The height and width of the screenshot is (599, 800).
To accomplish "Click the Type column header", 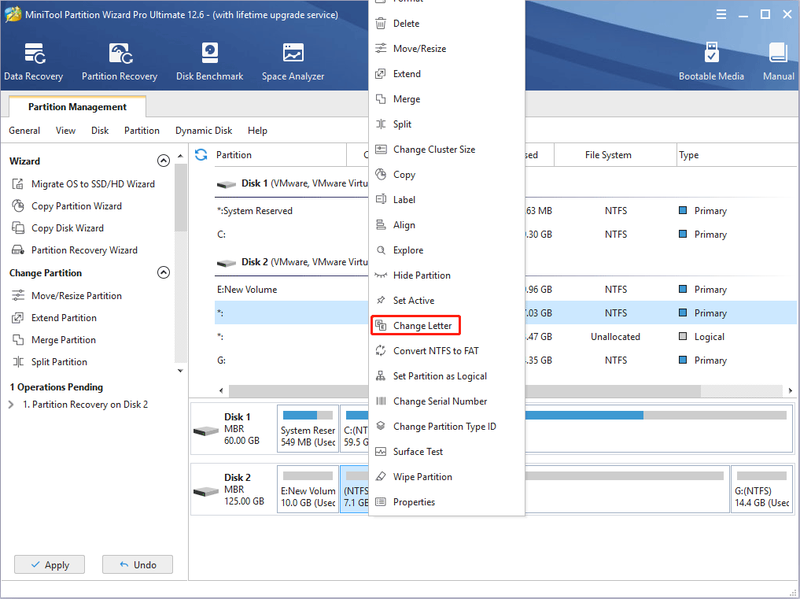I will [736, 155].
